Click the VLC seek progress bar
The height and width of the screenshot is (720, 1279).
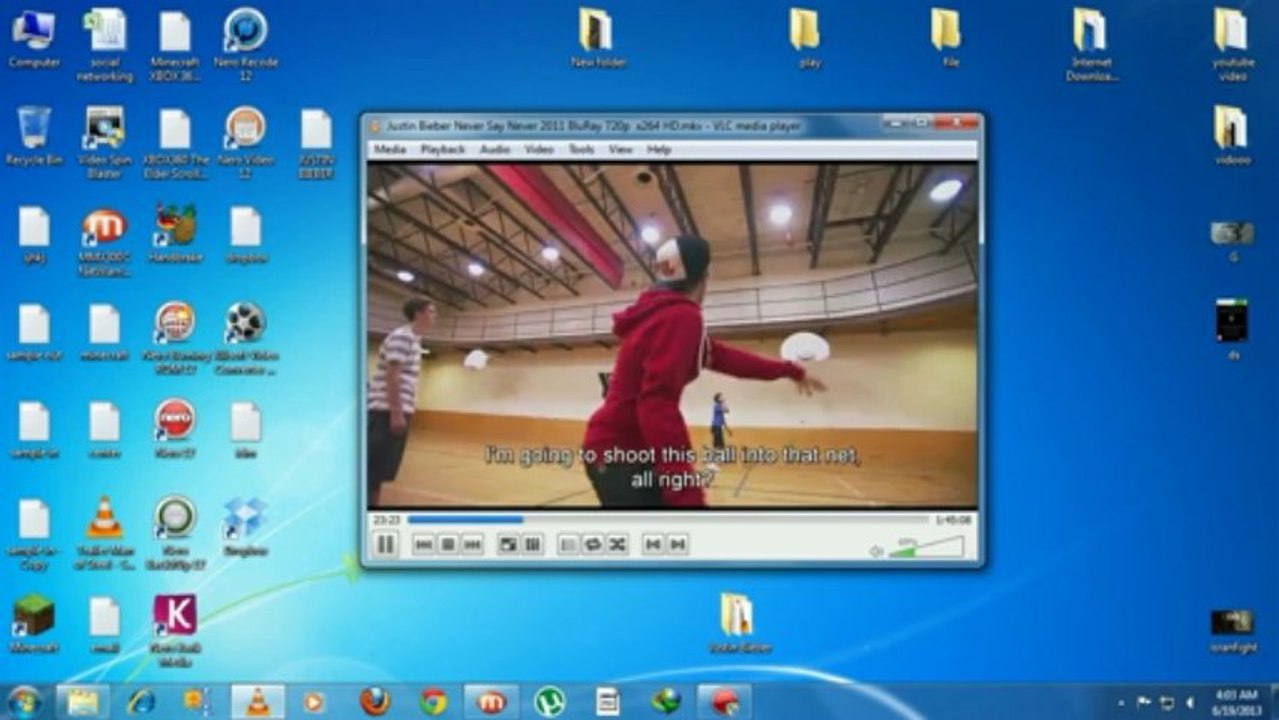pyautogui.click(x=667, y=520)
